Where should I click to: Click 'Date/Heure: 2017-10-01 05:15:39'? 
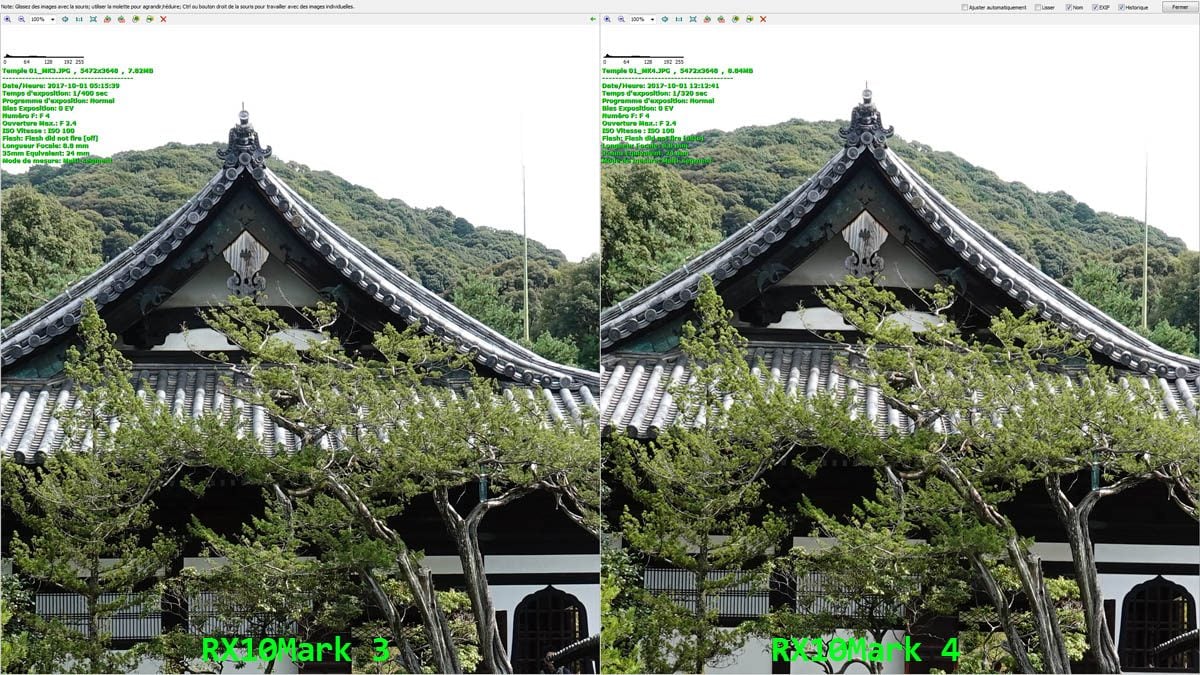[x=61, y=86]
